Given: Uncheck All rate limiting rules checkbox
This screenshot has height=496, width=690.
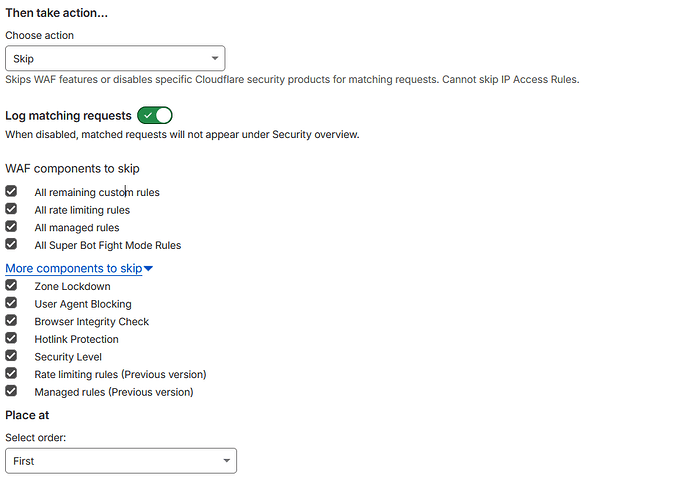Looking at the screenshot, I should pyautogui.click(x=11, y=209).
